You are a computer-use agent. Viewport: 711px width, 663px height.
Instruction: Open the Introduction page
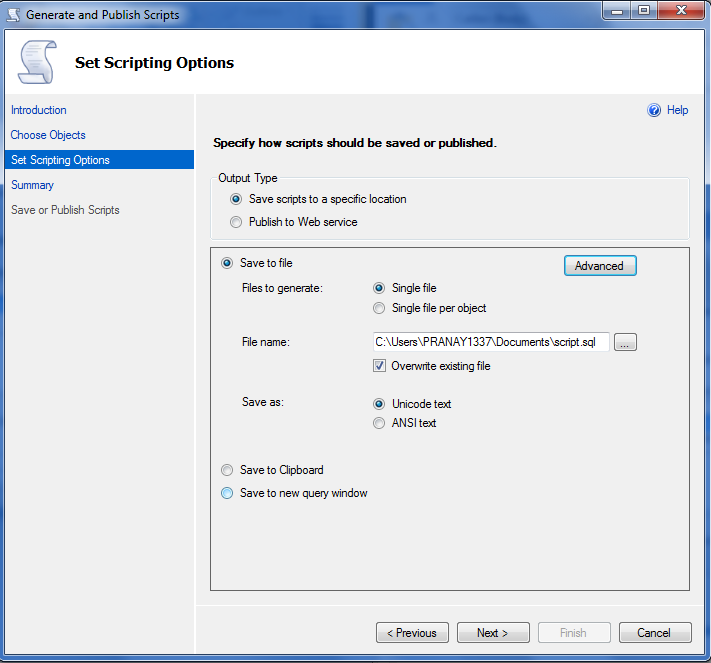coord(39,110)
